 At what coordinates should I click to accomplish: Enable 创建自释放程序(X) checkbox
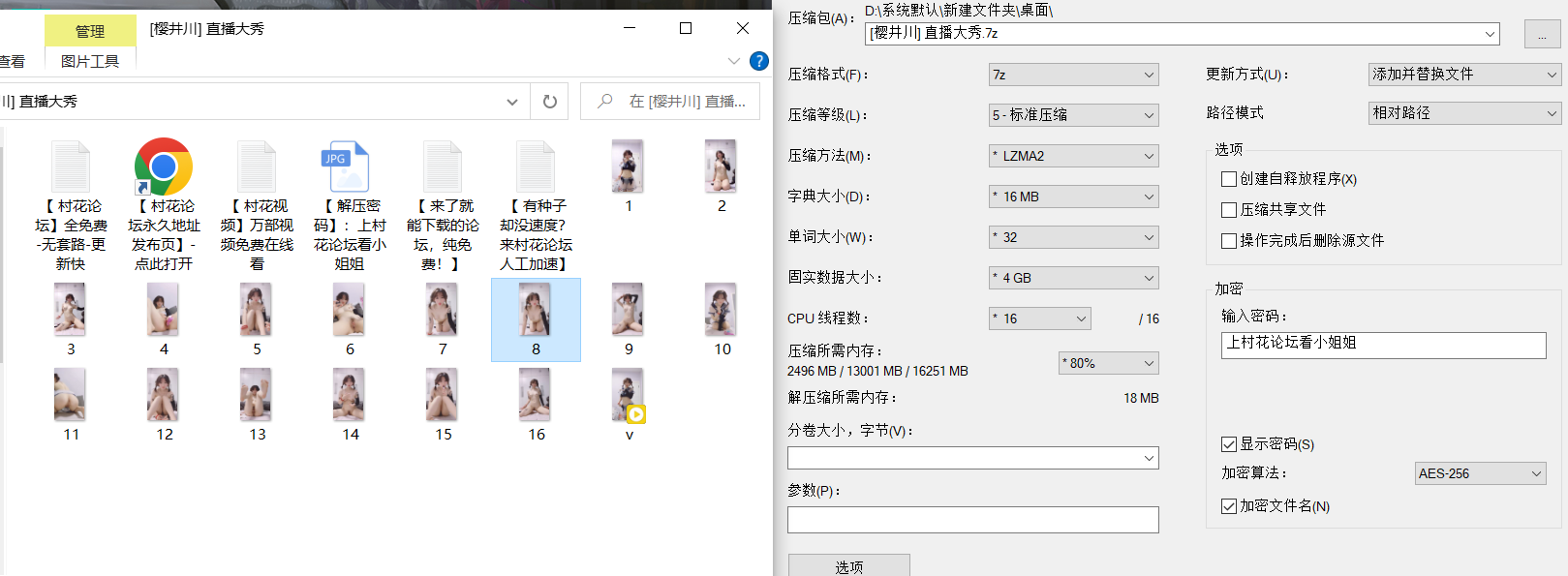[x=1229, y=179]
